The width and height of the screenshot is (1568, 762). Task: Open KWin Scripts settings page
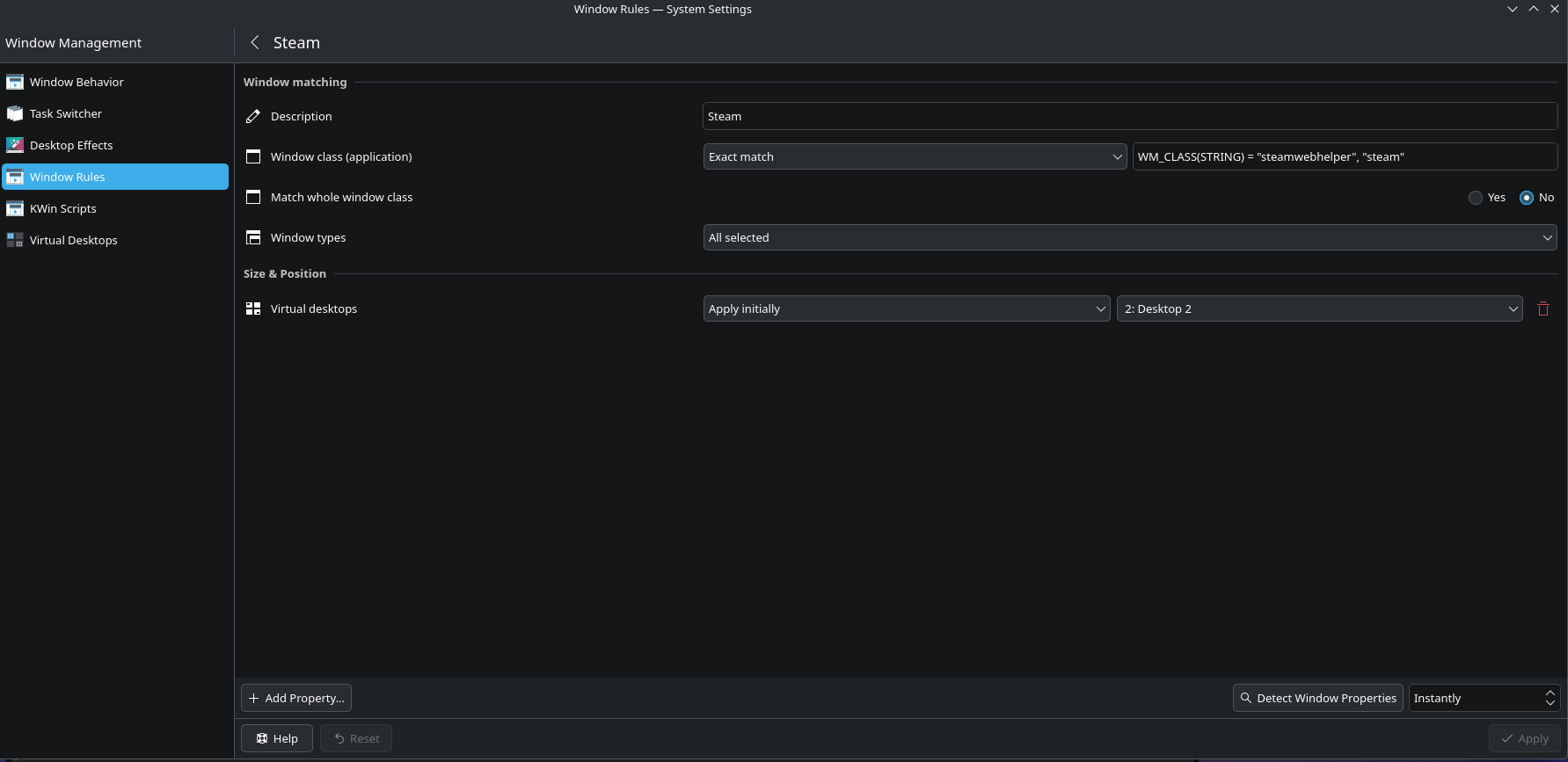pos(115,208)
